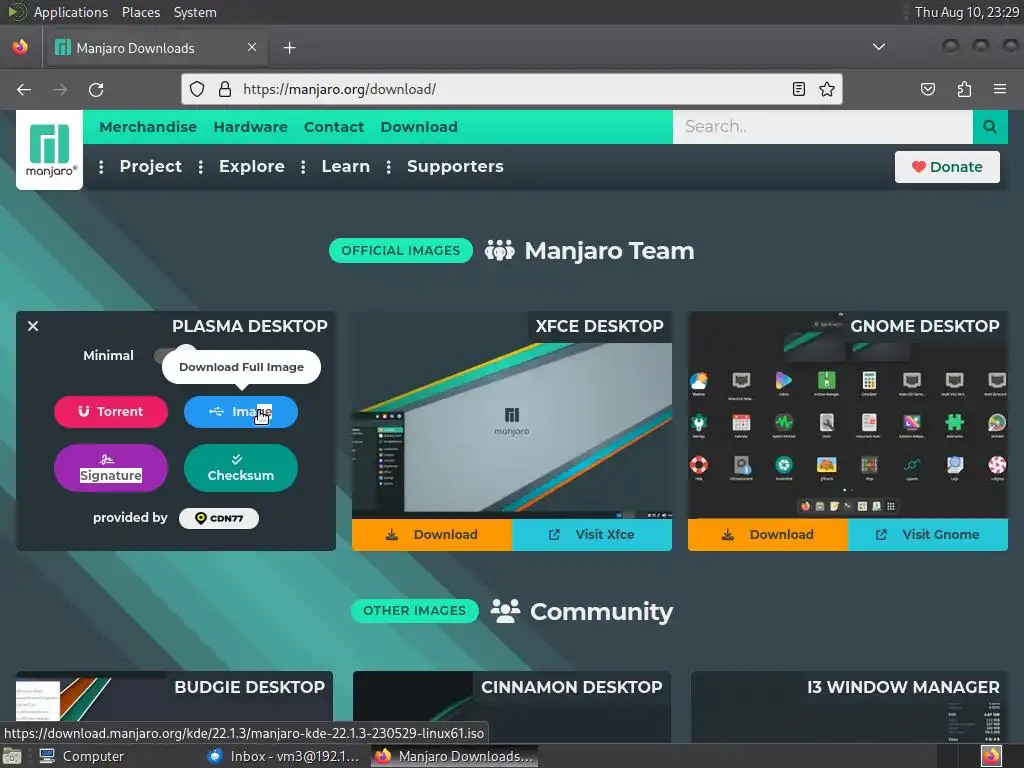
Task: Open a new tab with plus button
Action: click(290, 48)
